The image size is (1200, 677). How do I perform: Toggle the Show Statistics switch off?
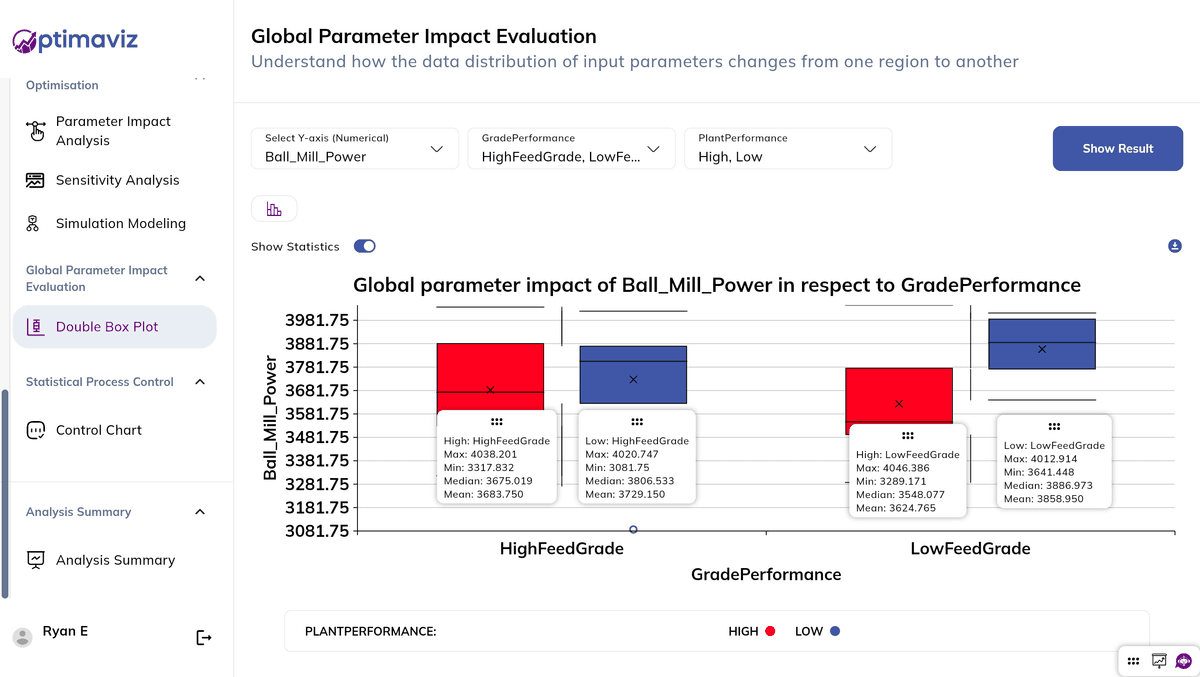pyautogui.click(x=365, y=246)
